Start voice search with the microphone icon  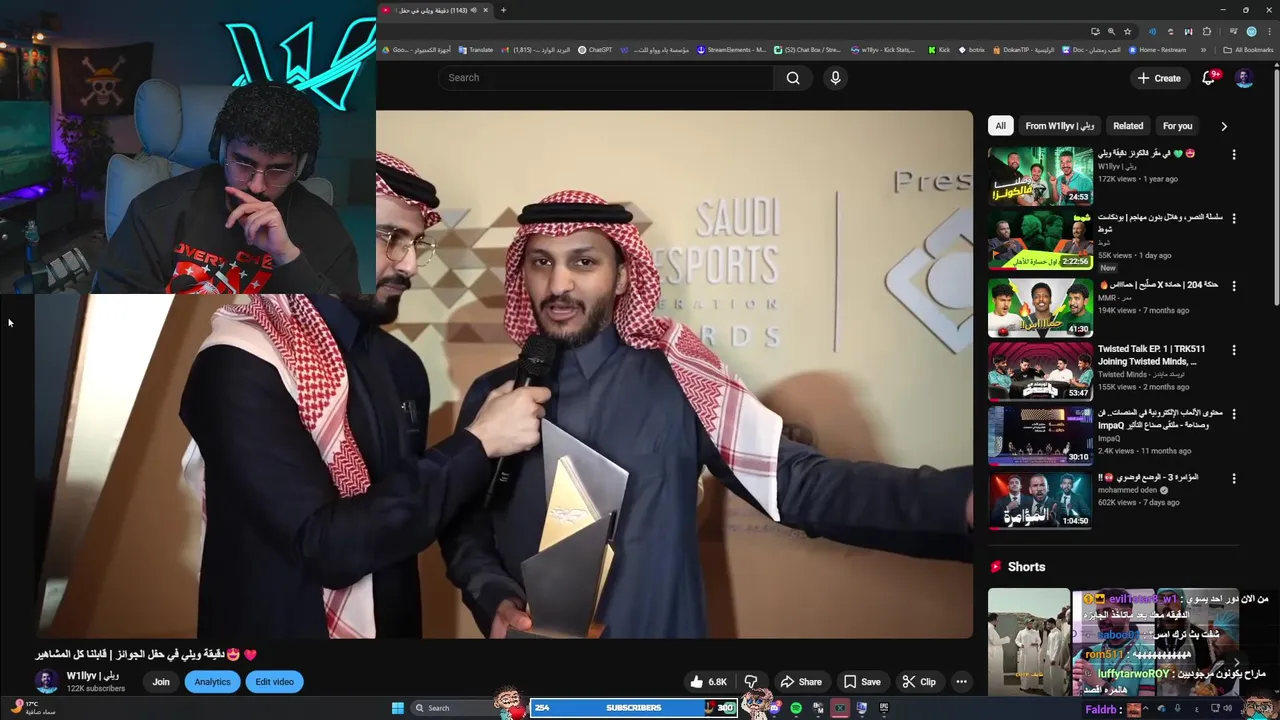click(x=835, y=78)
